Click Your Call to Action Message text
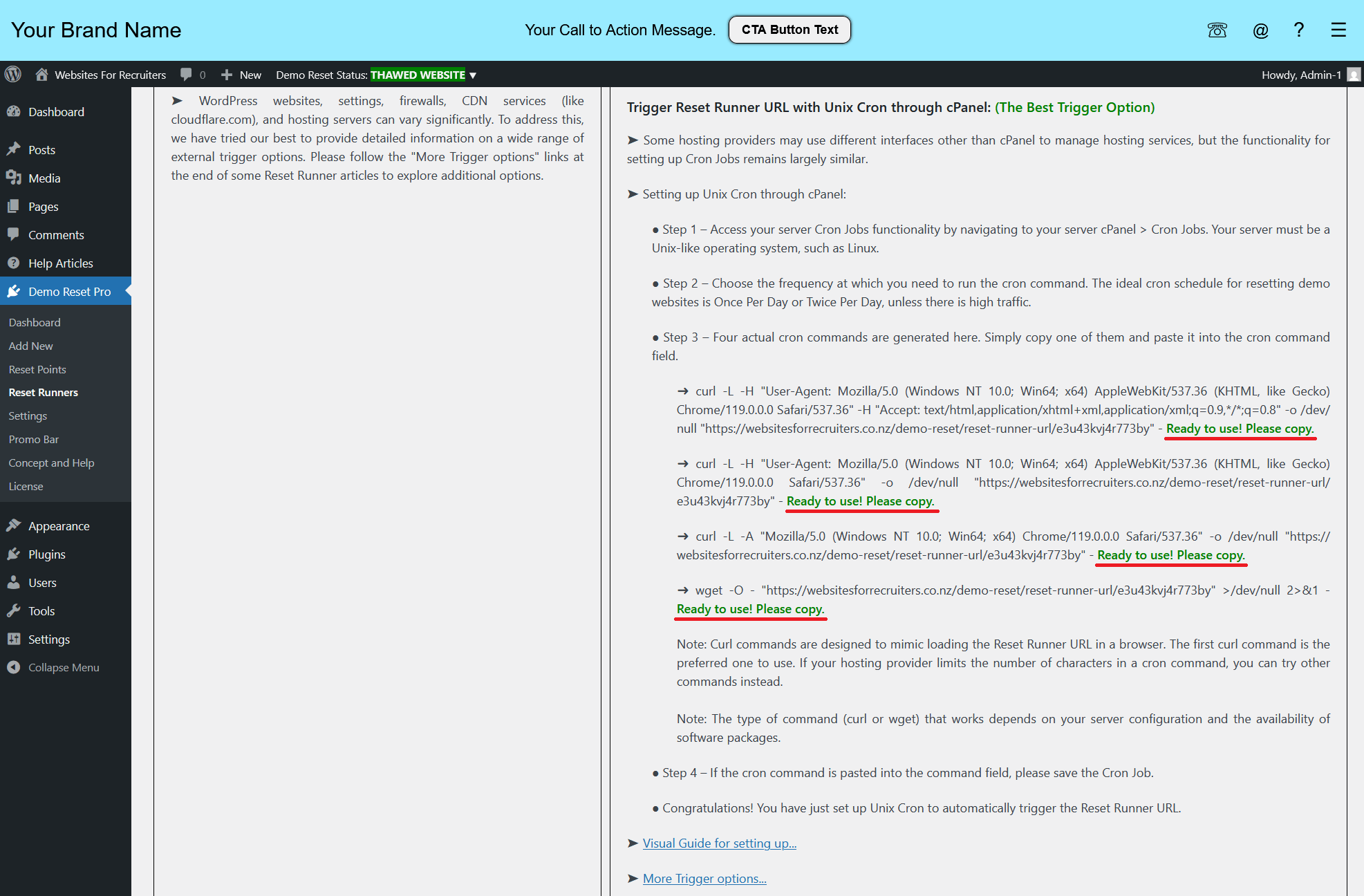 [619, 30]
